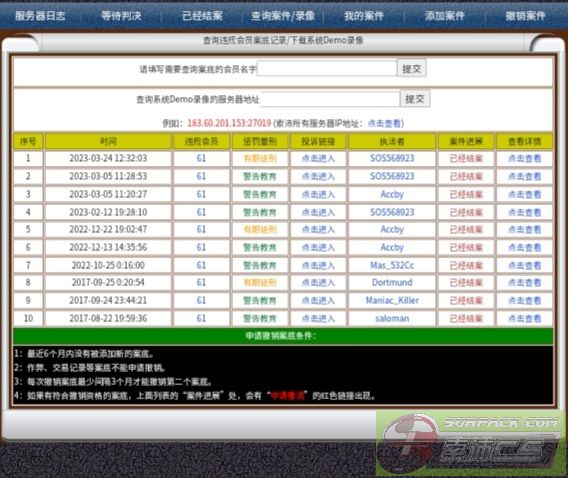The image size is (568, 478).
Task: Open enforcer saloman link in row 10
Action: click(x=392, y=318)
